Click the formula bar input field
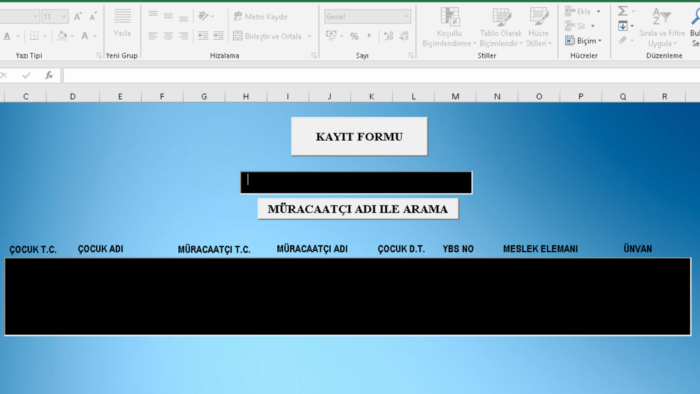This screenshot has height=394, width=700. pos(381,75)
